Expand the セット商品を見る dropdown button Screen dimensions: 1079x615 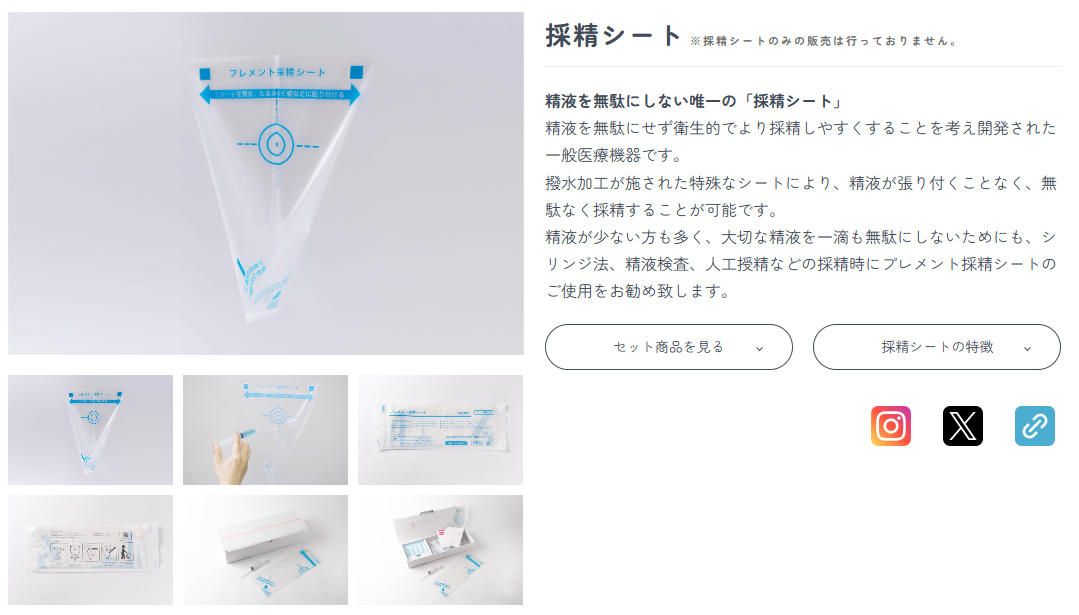tap(669, 347)
